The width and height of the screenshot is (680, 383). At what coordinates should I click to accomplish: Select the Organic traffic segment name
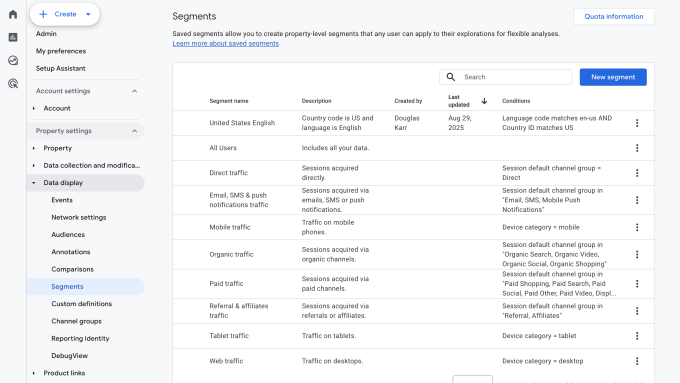pos(231,255)
